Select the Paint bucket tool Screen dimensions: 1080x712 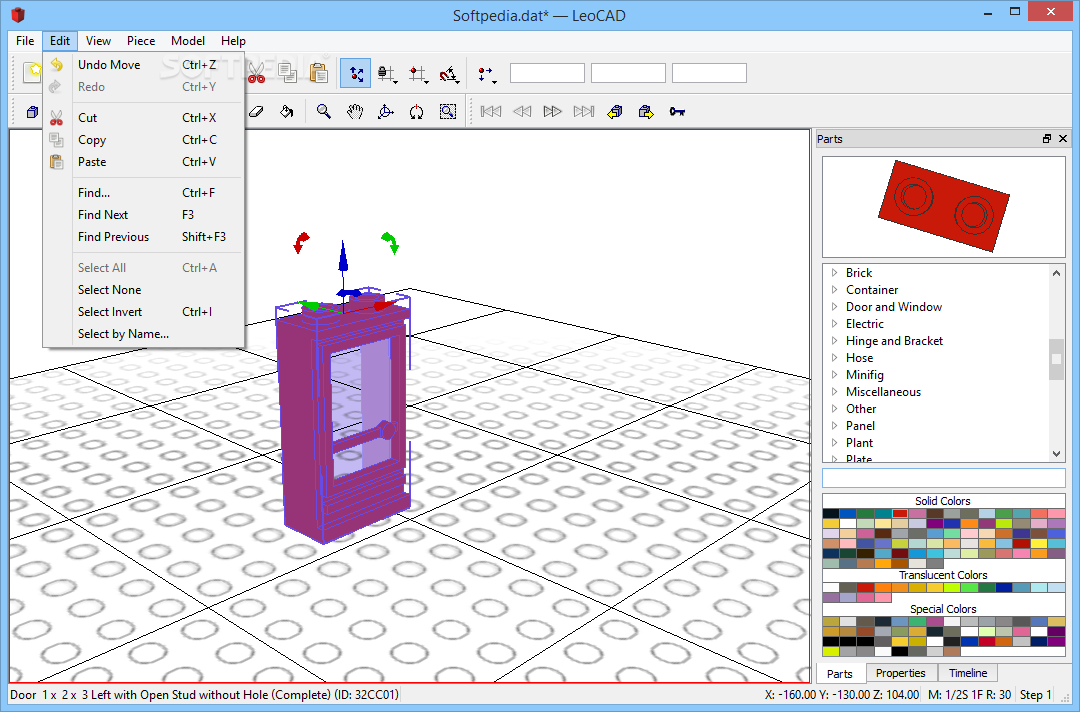coord(287,112)
